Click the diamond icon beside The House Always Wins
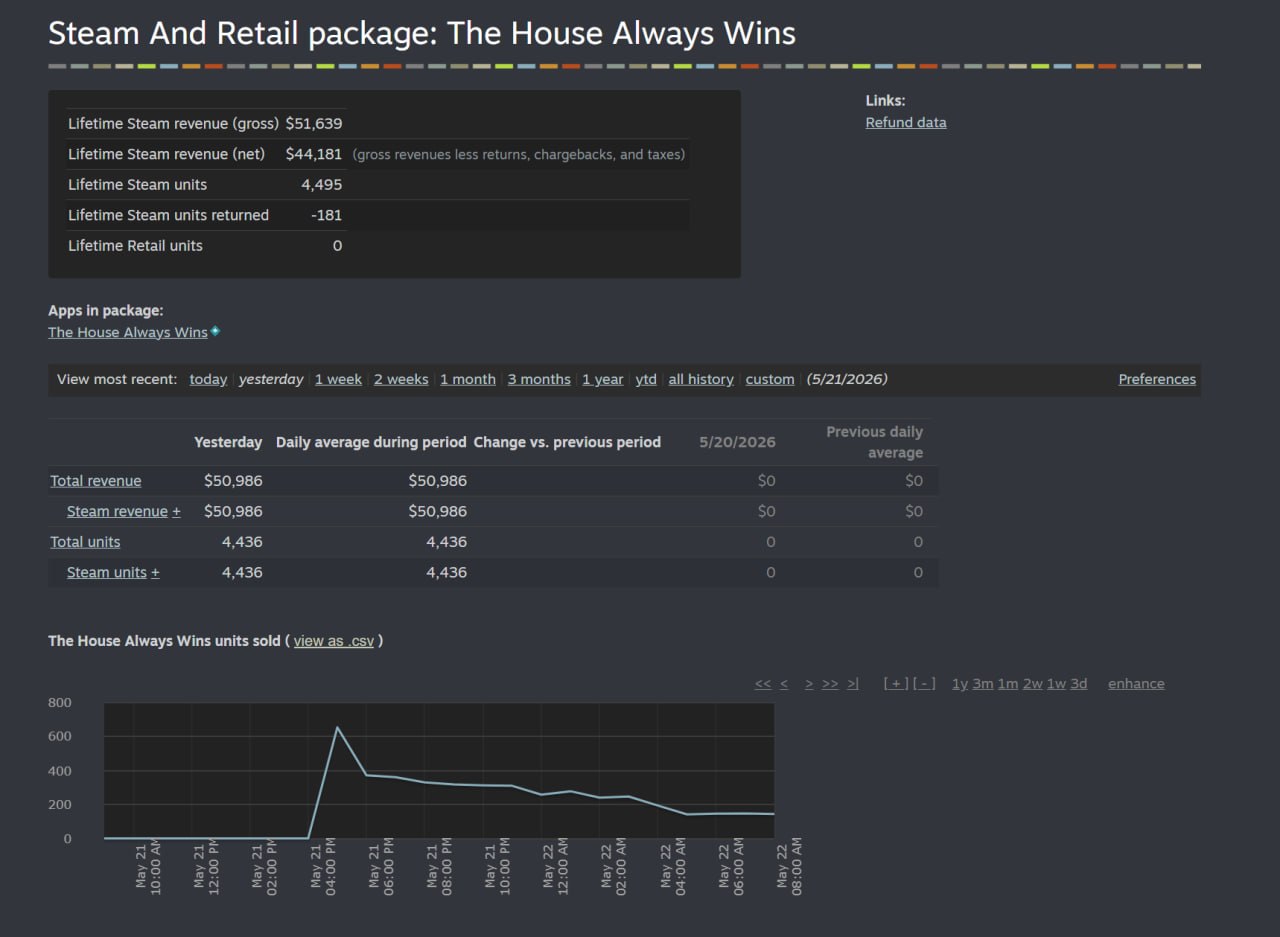The height and width of the screenshot is (937, 1280). [x=215, y=331]
